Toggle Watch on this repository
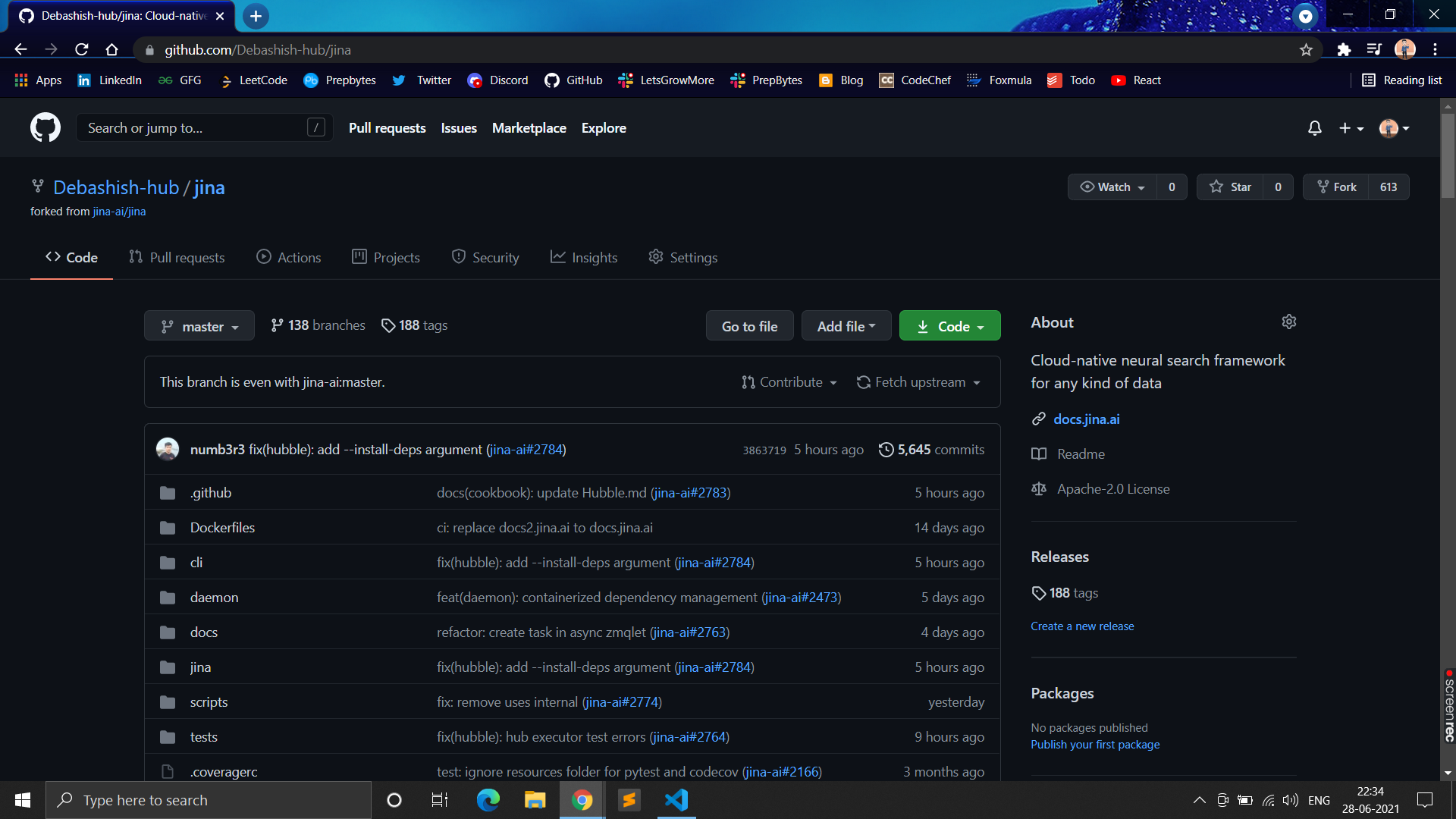 1112,187
